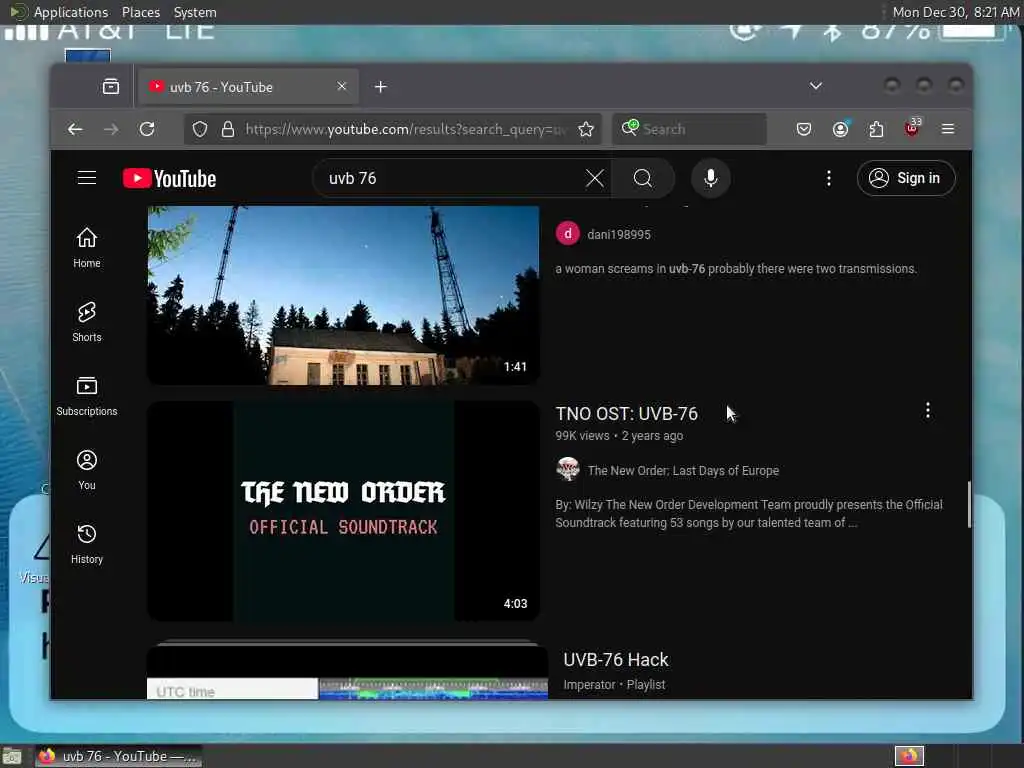Open the Applications menu in top panel
The width and height of the screenshot is (1024, 768).
pyautogui.click(x=71, y=12)
